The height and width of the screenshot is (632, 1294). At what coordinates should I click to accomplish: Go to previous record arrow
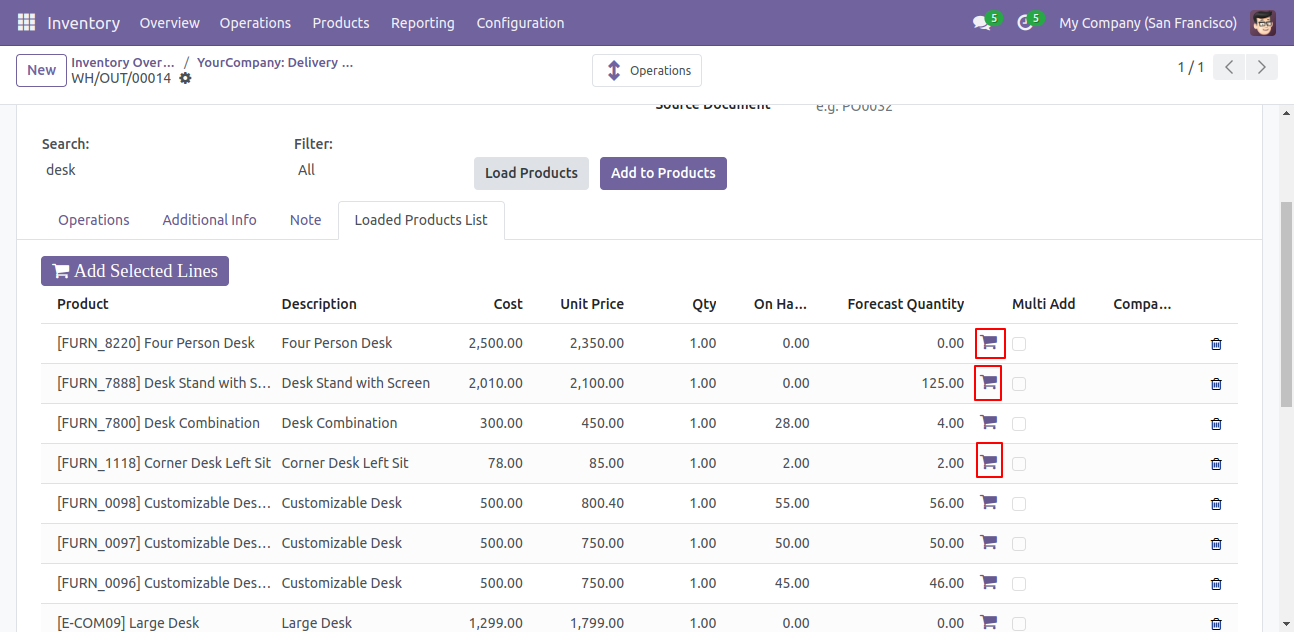click(x=1229, y=67)
